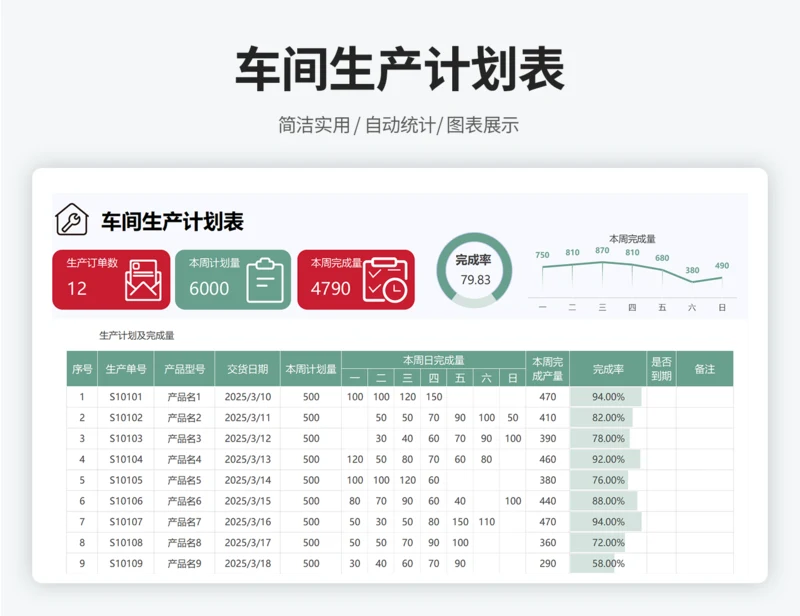Click the 58.00% progress bar for S10109
Viewport: 800px width, 616px height.
(x=592, y=563)
